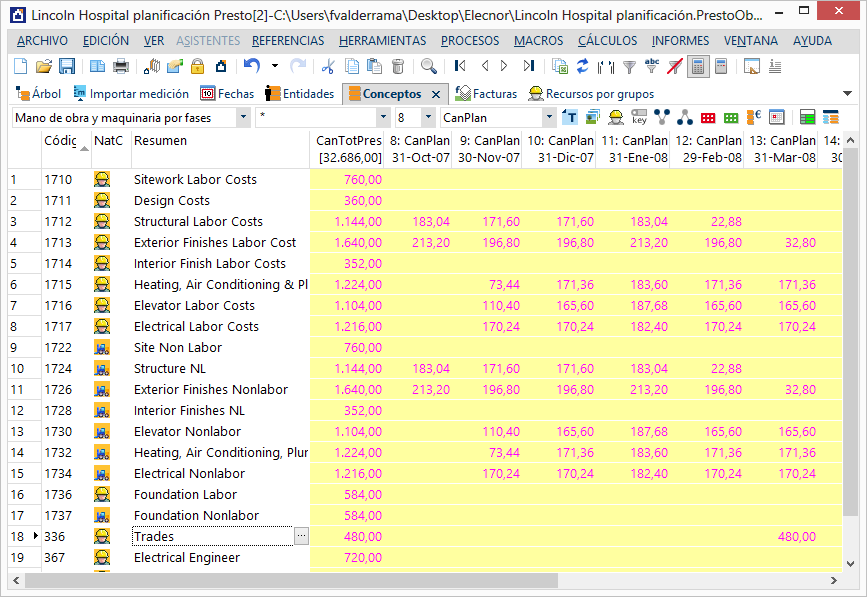Delete with the trash can icon

(398, 66)
